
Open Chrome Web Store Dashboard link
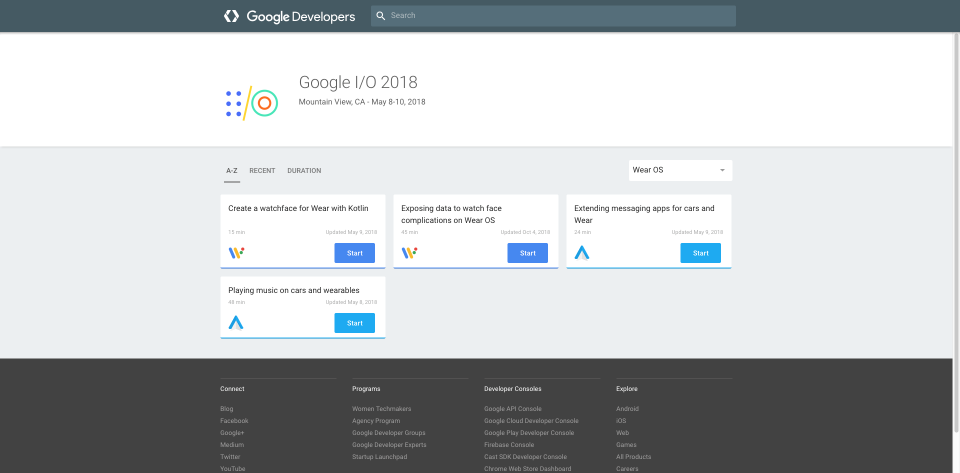coord(528,469)
